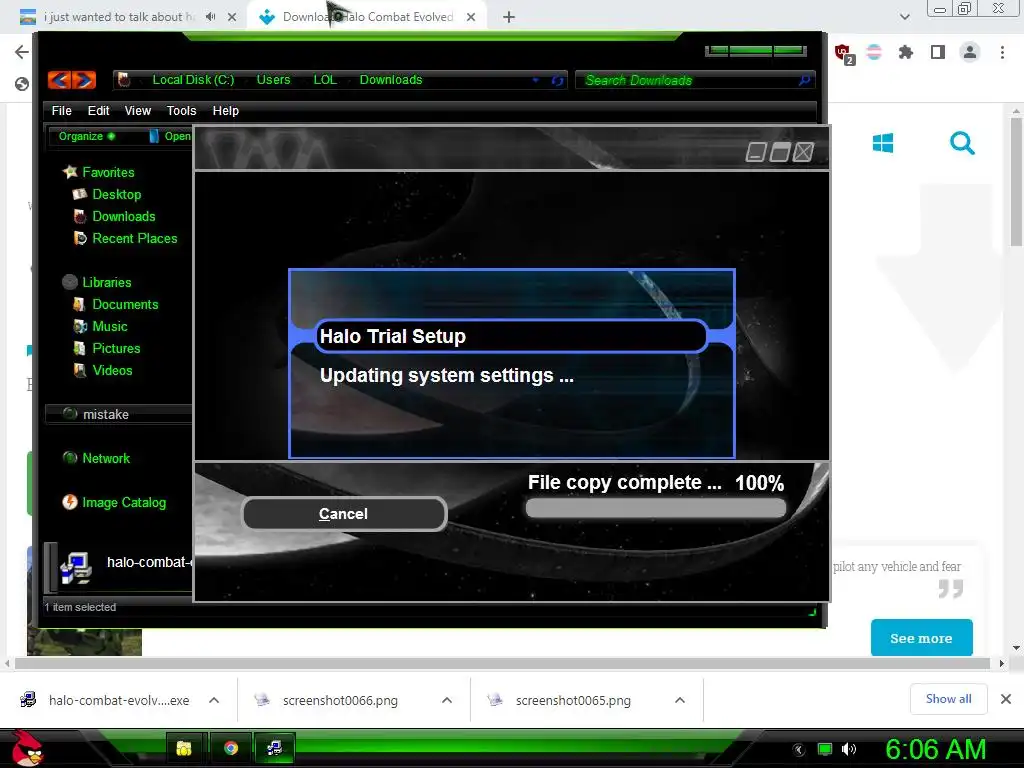Open halo-combat-evolv....exe download item
This screenshot has width=1024, height=768.
tap(105, 700)
